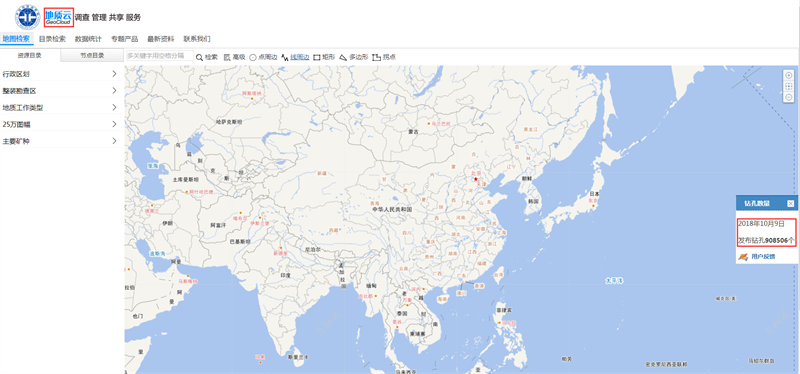Choose the 多边形 polygon drawing tool
Viewport: 800px width, 374px height.
point(354,57)
